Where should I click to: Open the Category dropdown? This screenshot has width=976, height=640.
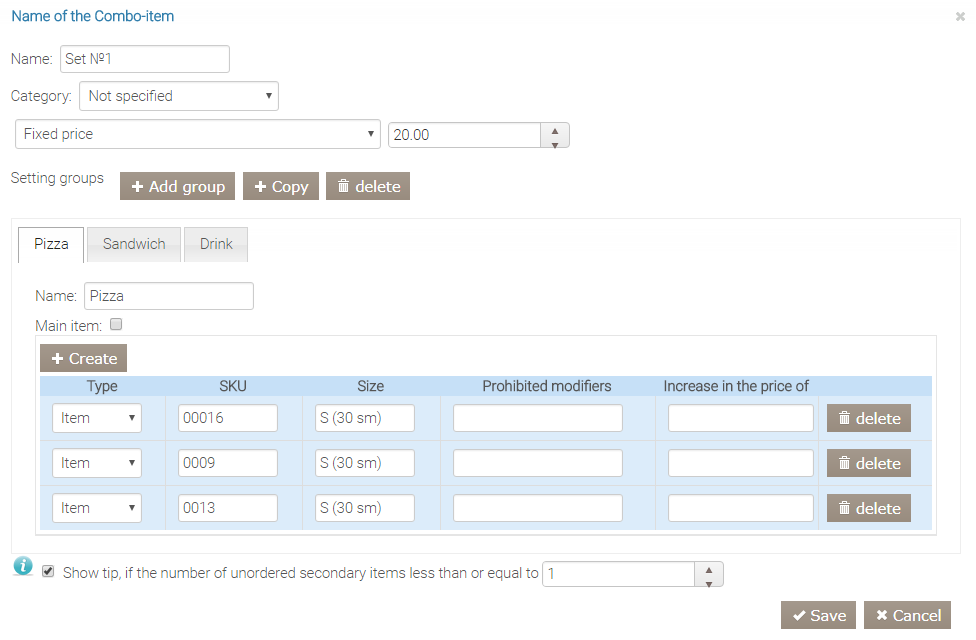tap(178, 96)
